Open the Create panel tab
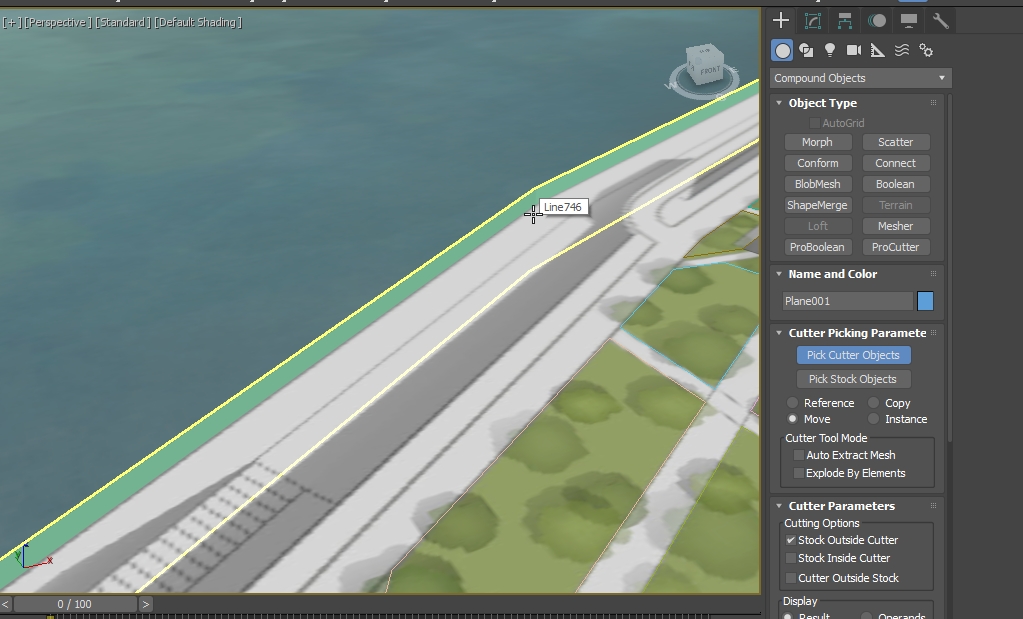1023x619 pixels. tap(781, 21)
